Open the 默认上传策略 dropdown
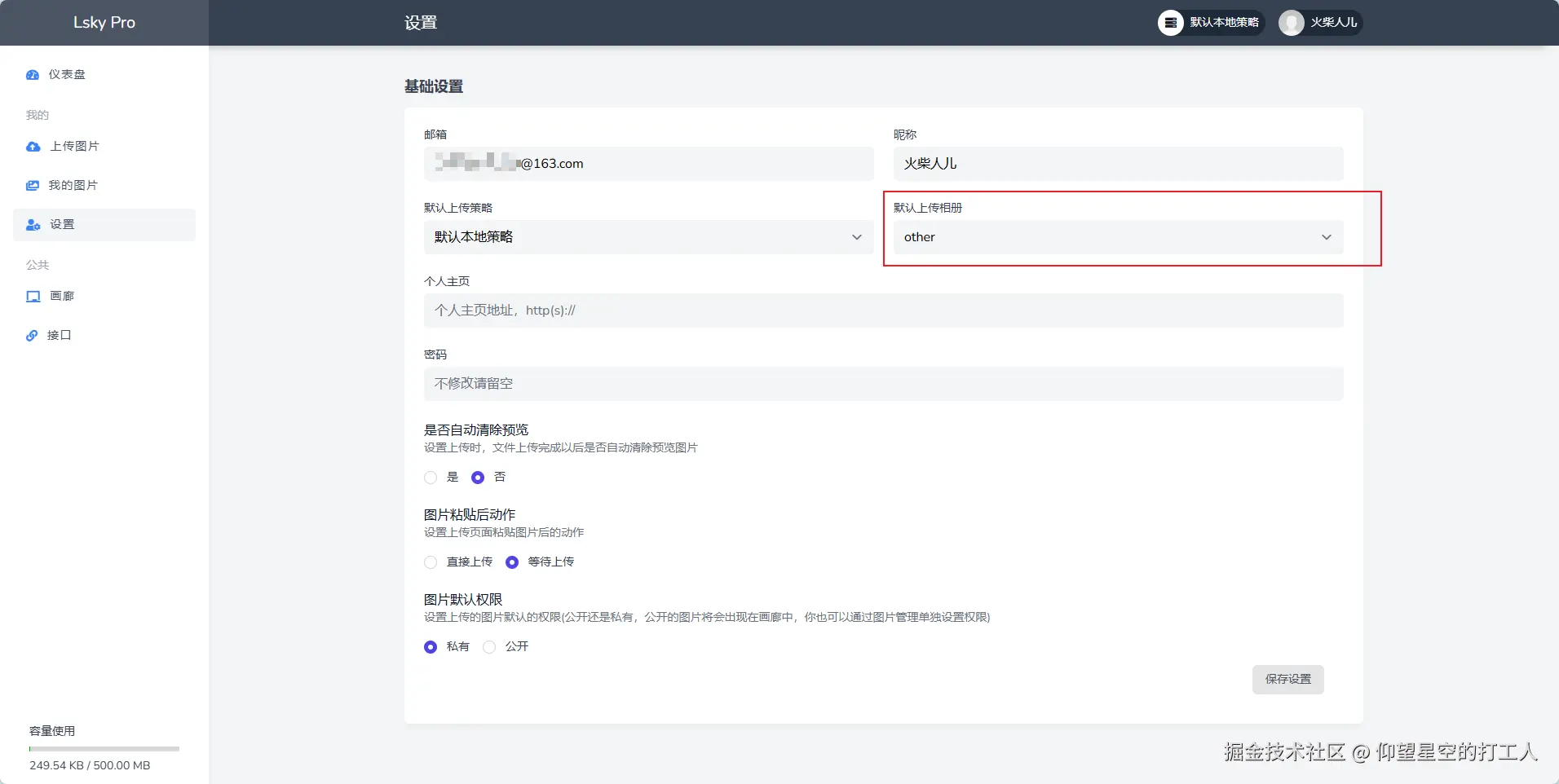1559x784 pixels. coord(649,237)
